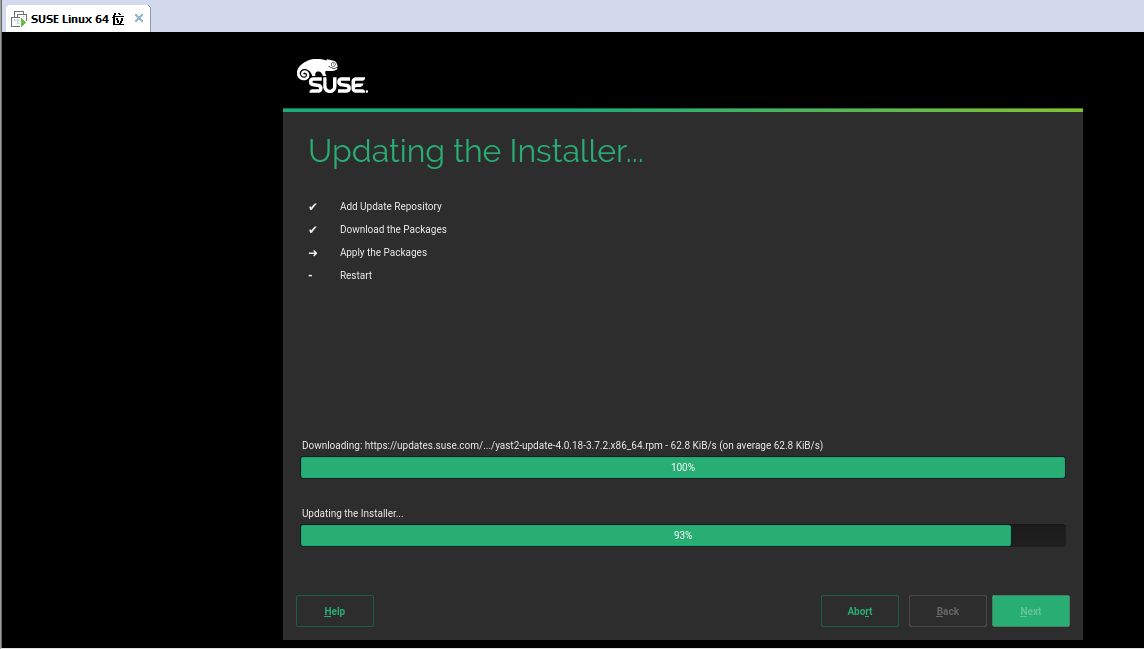Select the SUSE Linux 64 tab
The height and width of the screenshot is (649, 1144).
point(77,19)
